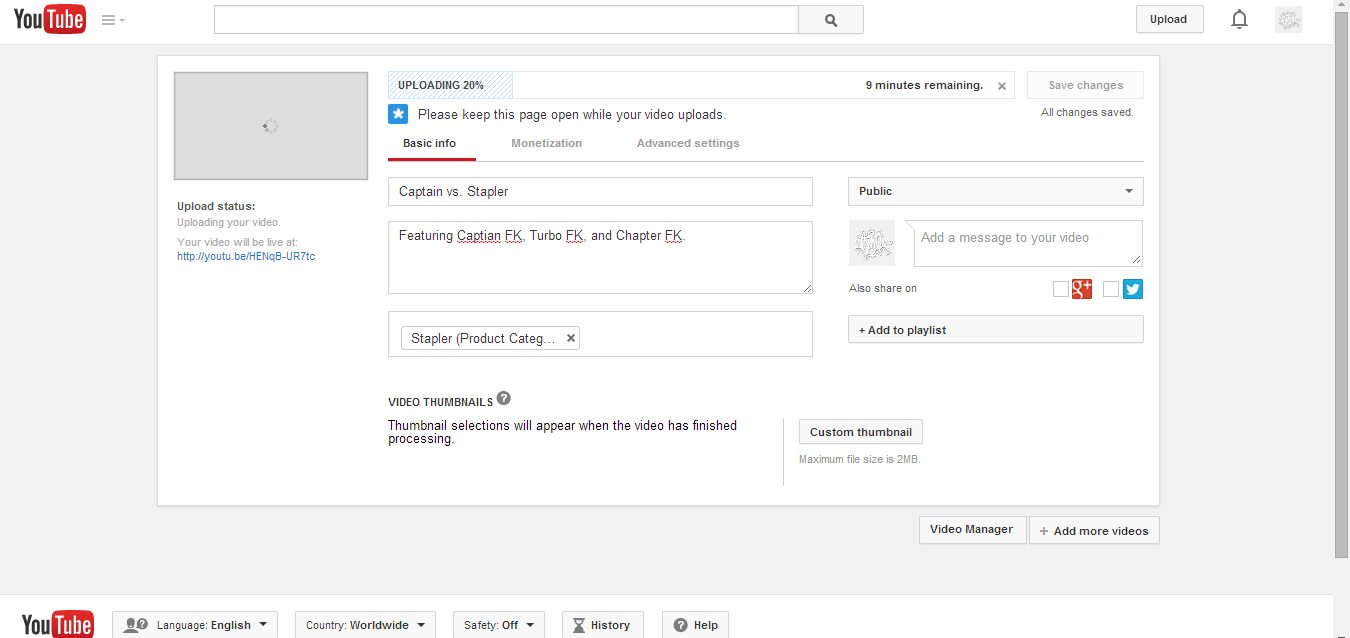Open the youtu.be video link
The height and width of the screenshot is (638, 1350).
click(246, 256)
